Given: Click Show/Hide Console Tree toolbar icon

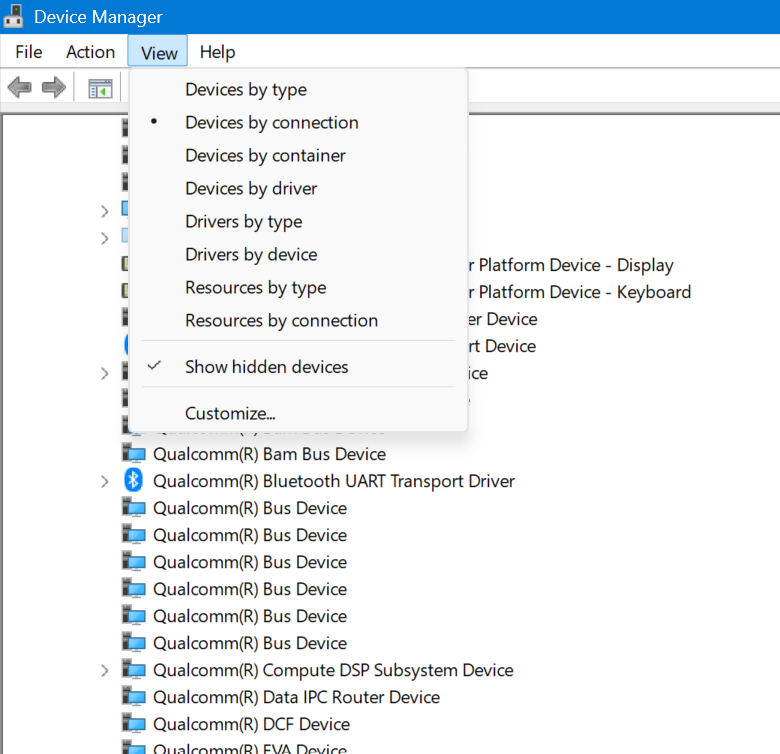Looking at the screenshot, I should click(x=100, y=89).
